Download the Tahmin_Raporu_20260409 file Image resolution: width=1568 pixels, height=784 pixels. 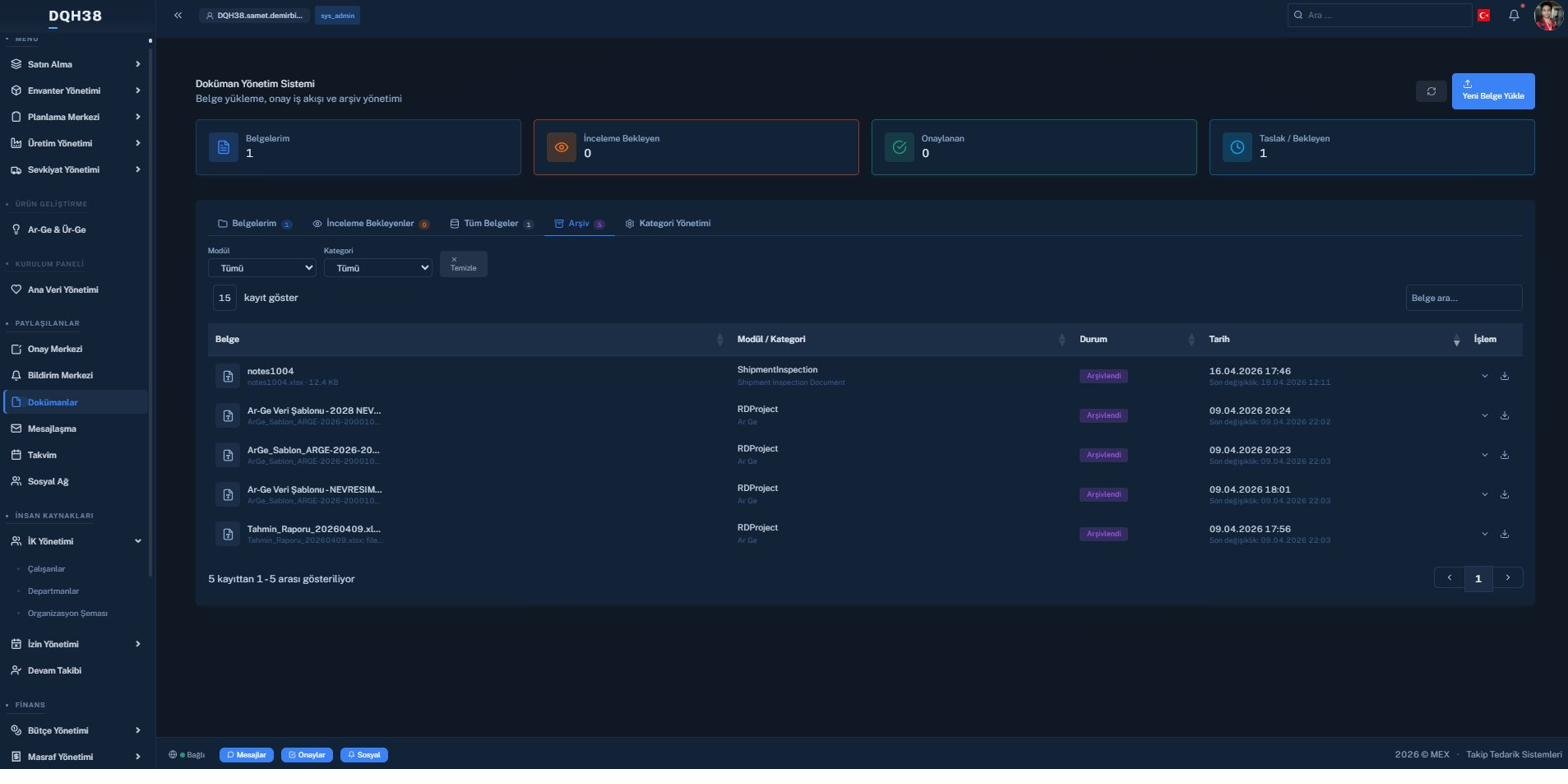click(1504, 534)
